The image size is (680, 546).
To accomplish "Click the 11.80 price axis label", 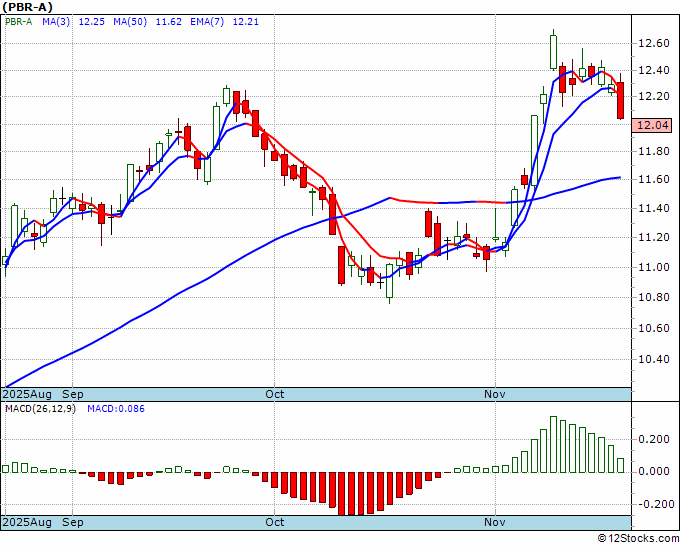I will pos(654,151).
